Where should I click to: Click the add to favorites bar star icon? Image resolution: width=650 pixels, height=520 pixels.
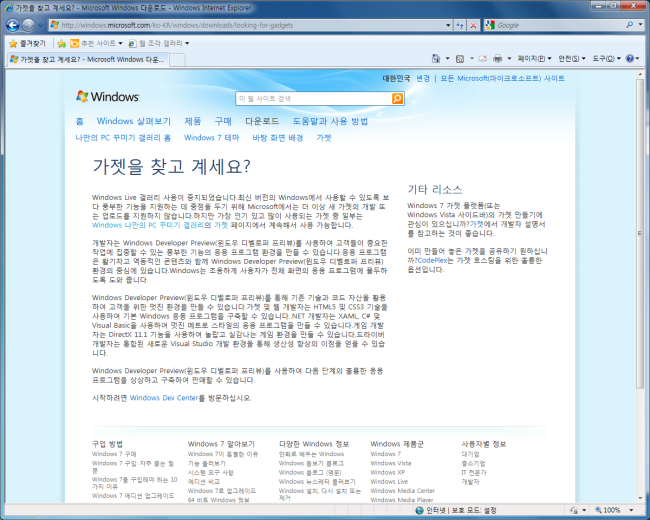62,44
